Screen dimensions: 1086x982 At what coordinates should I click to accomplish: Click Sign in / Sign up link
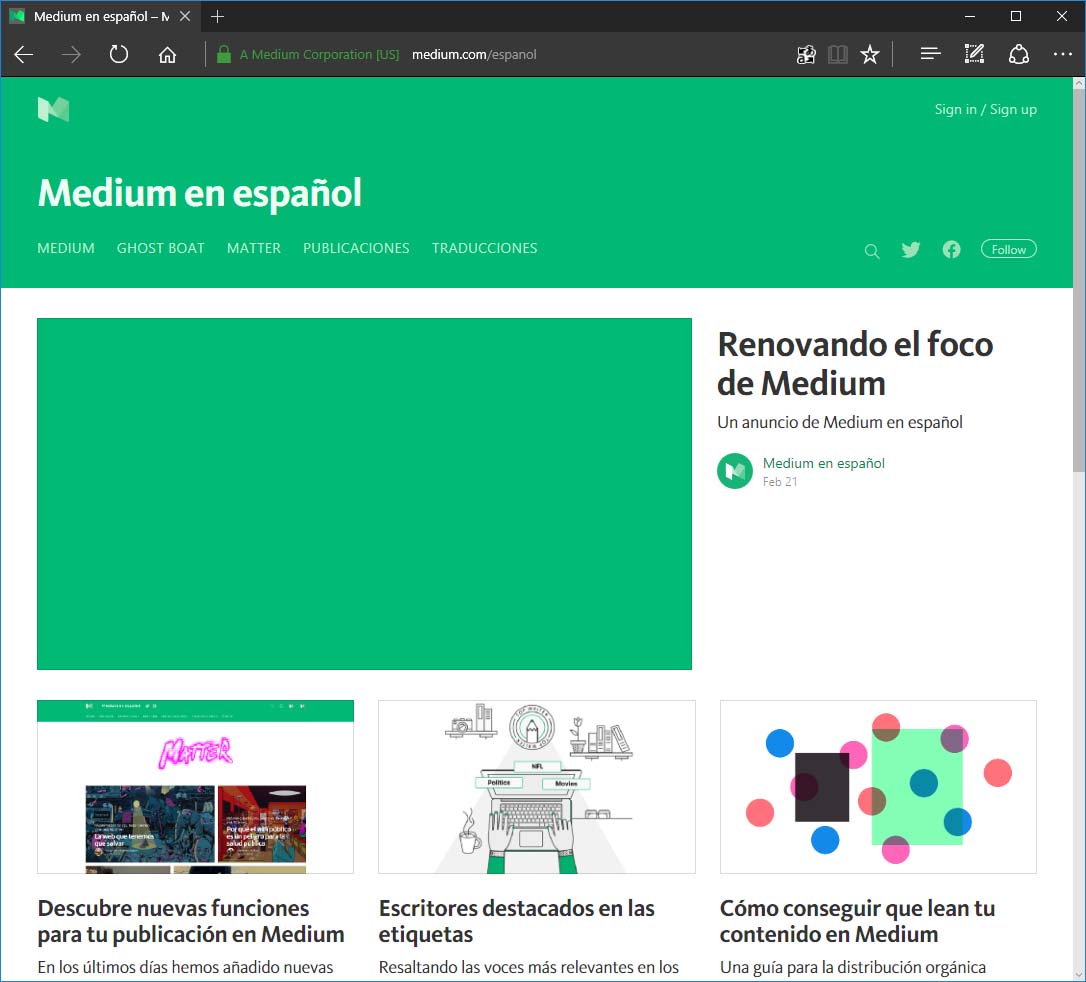click(986, 109)
